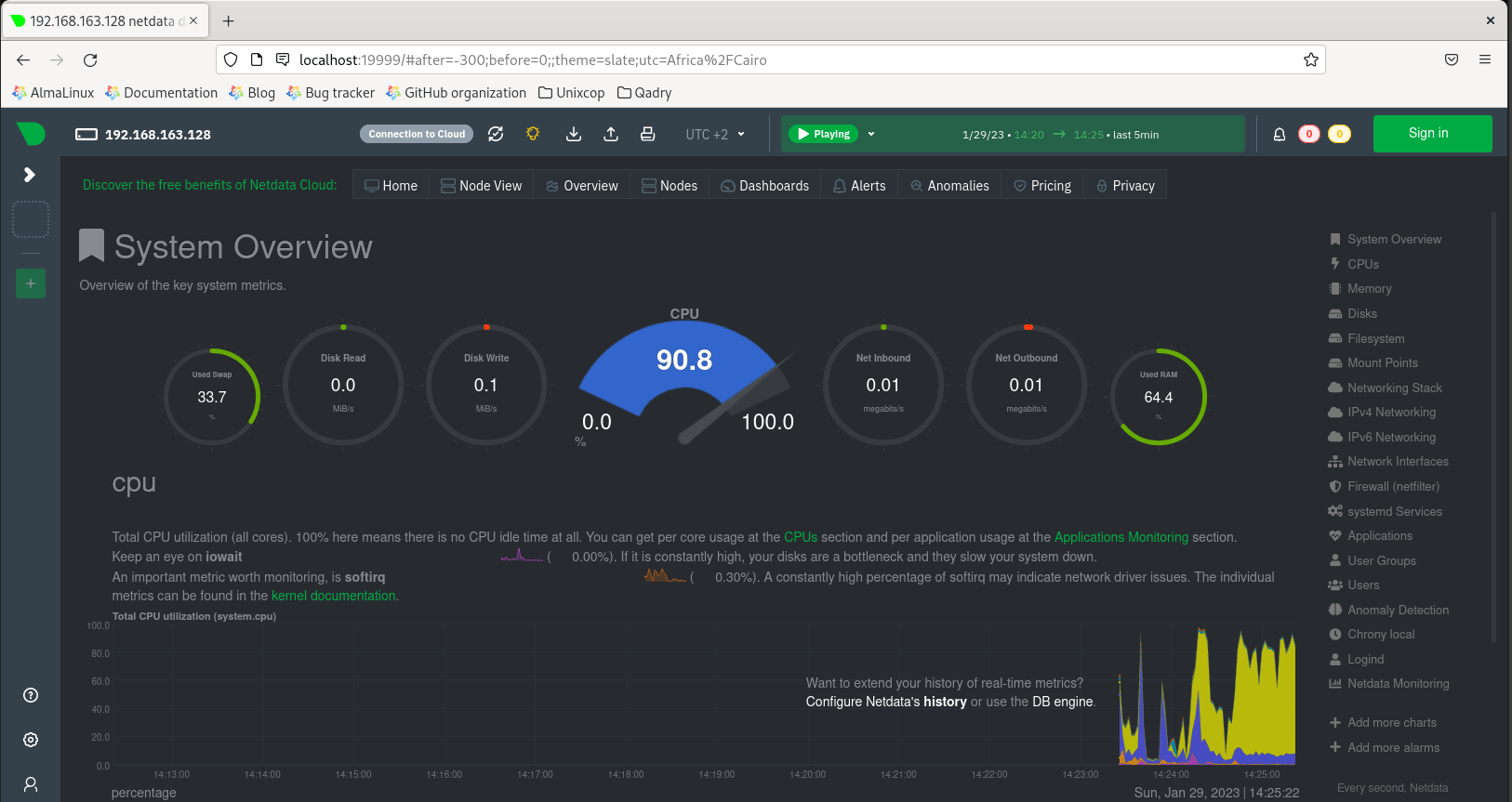Go to CPUs section in right menu
The height and width of the screenshot is (802, 1512).
[x=1354, y=264]
